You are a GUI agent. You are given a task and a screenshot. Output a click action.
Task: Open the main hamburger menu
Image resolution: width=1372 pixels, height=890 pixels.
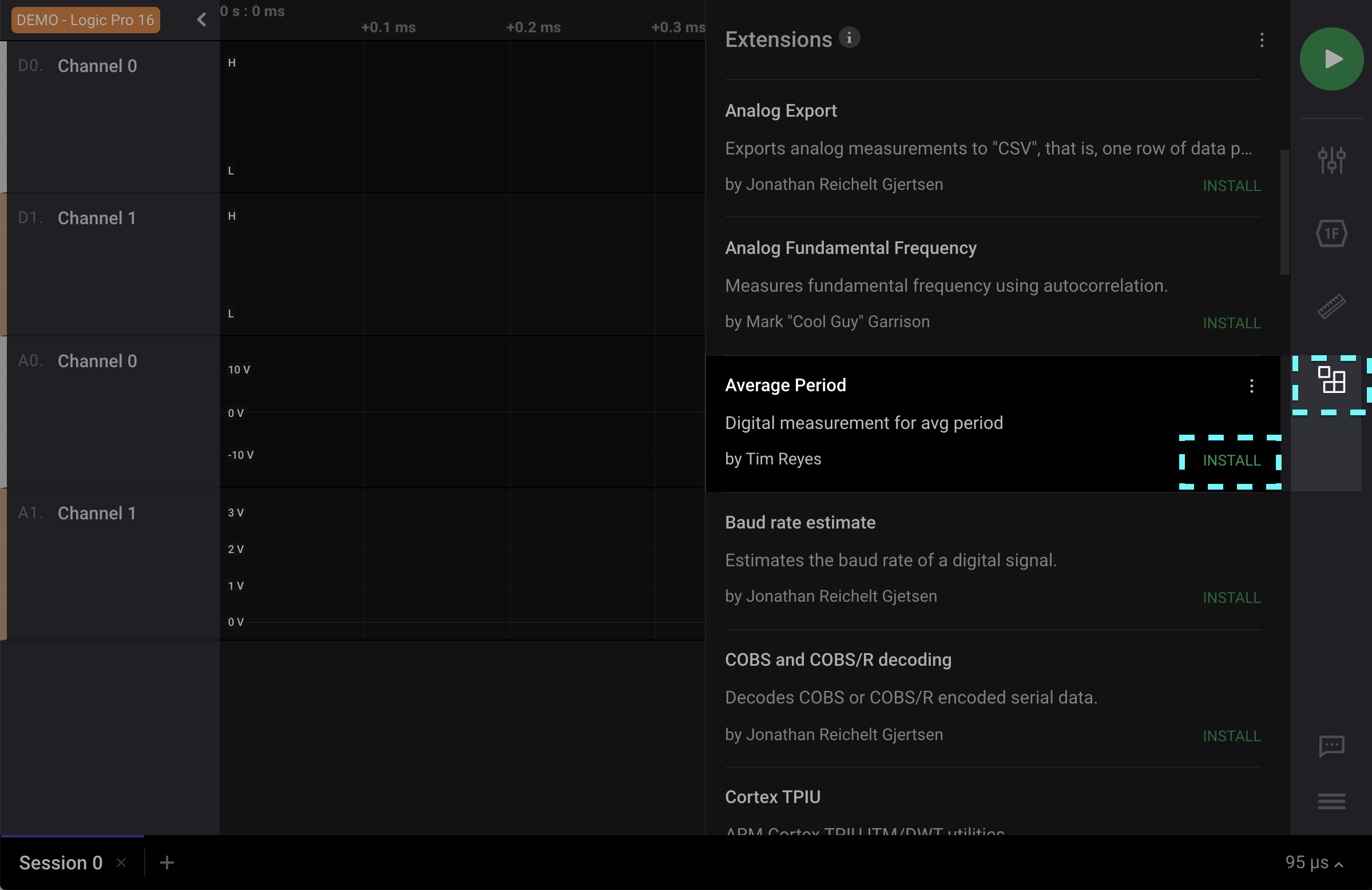(1331, 801)
